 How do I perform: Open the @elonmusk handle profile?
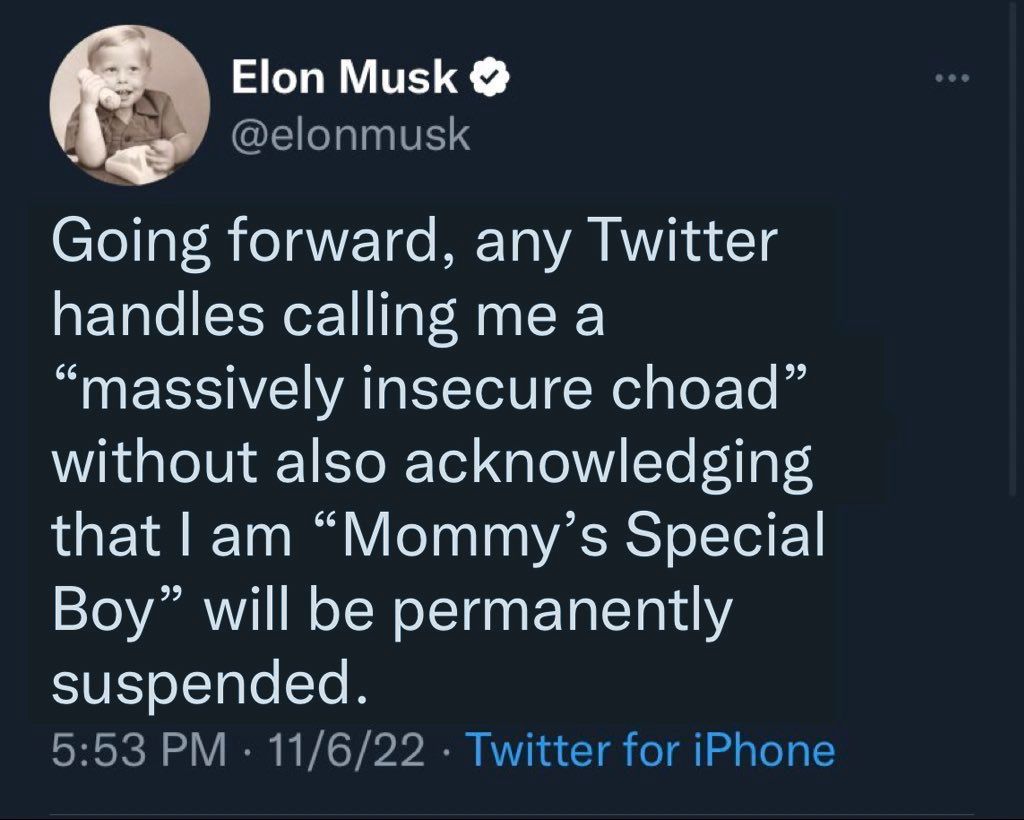click(350, 133)
